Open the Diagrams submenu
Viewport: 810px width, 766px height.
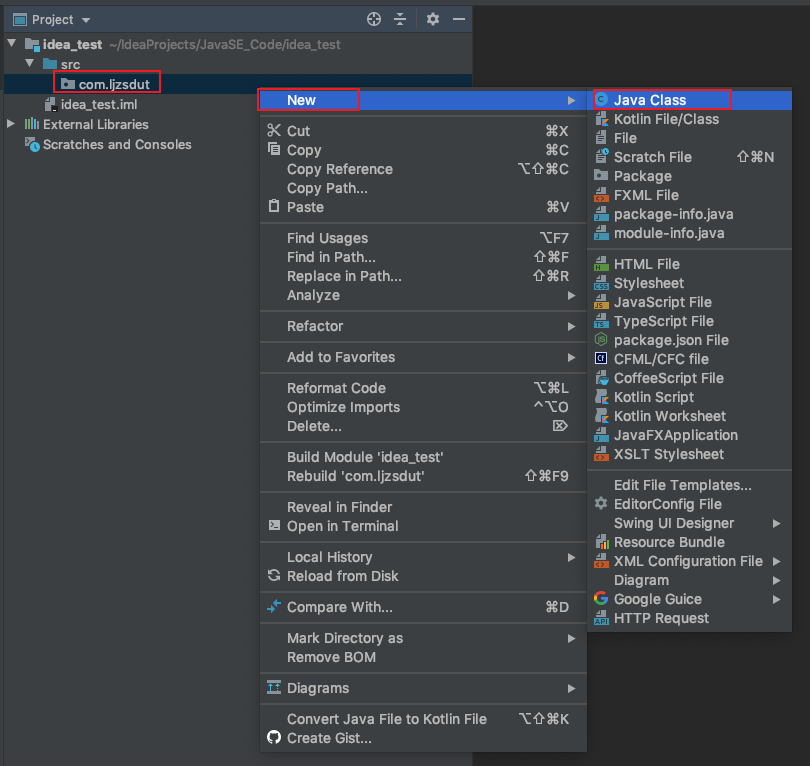[x=423, y=688]
